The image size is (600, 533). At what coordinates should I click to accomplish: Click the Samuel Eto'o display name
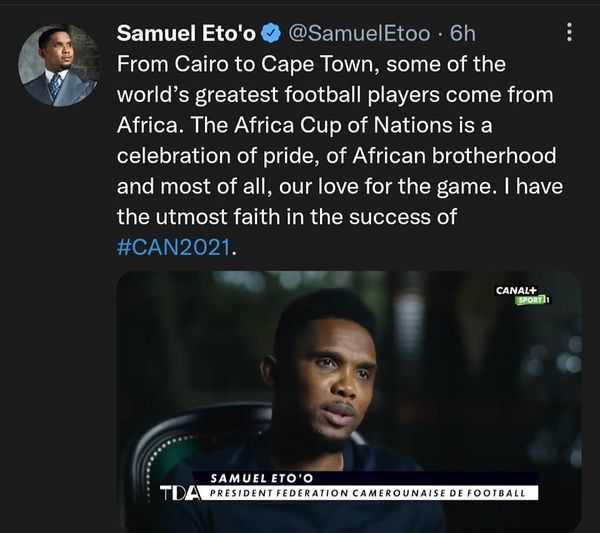pos(186,34)
